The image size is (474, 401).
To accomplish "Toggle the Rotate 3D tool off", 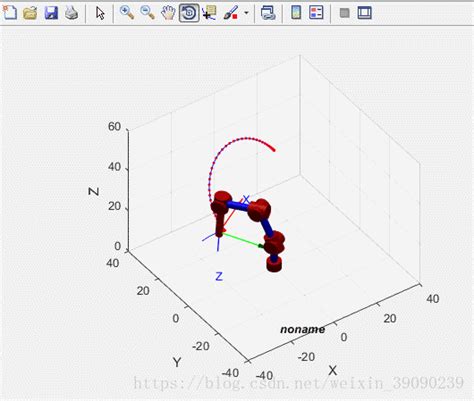I will pos(189,13).
